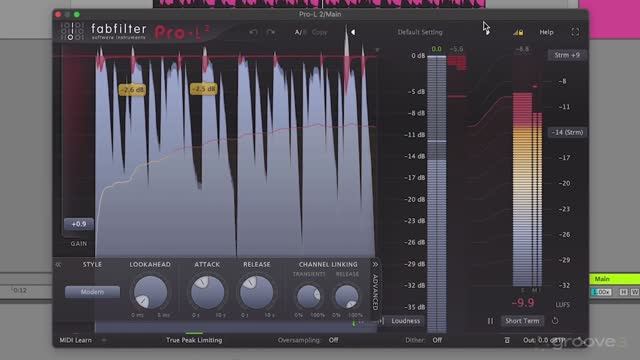Open the Dither Off menu
The width and height of the screenshot is (640, 360).
[437, 340]
